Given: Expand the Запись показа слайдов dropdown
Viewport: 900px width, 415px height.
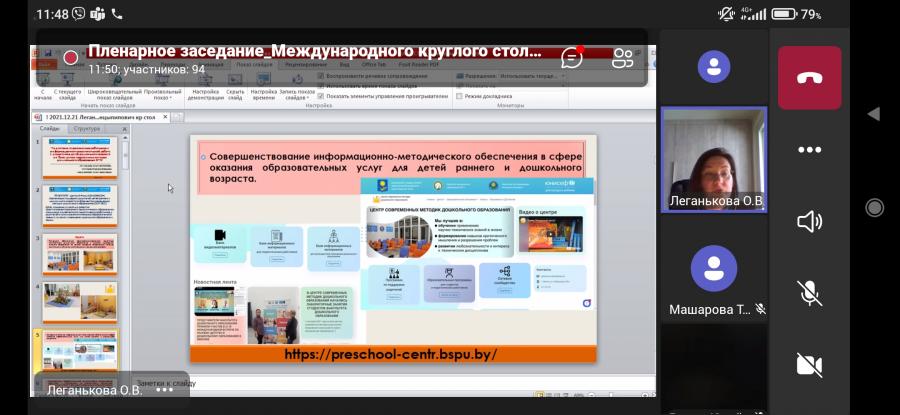Looking at the screenshot, I should point(297,95).
